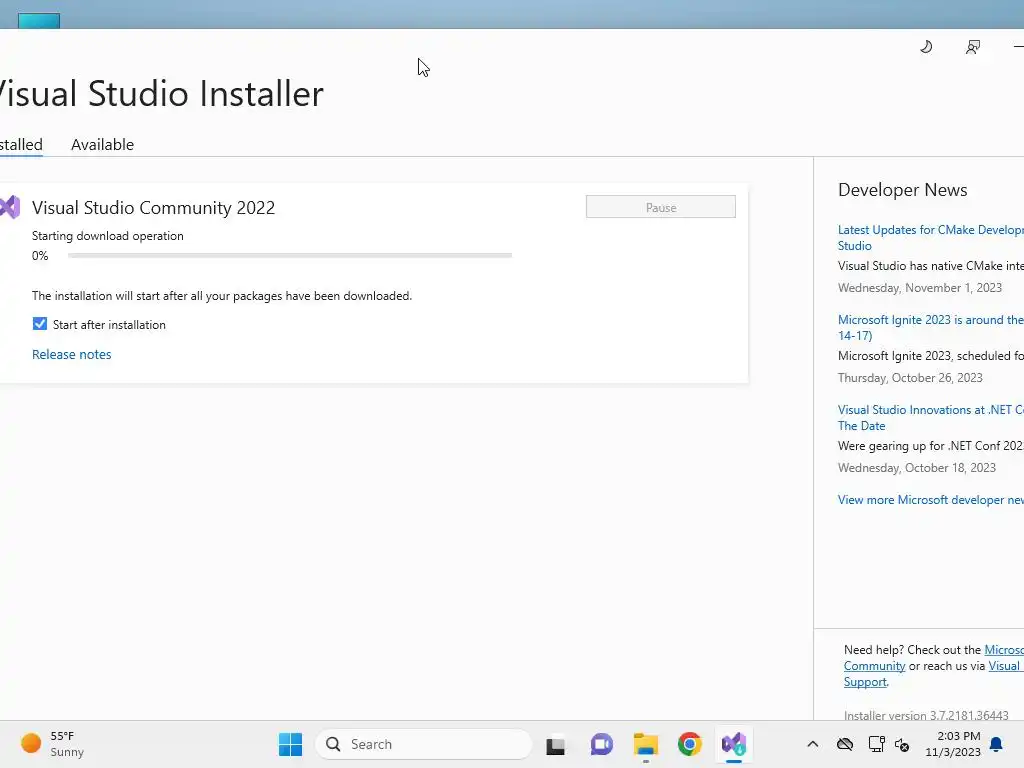Click the OneDrive cloud tray icon
Viewport: 1024px width, 768px height.
845,744
